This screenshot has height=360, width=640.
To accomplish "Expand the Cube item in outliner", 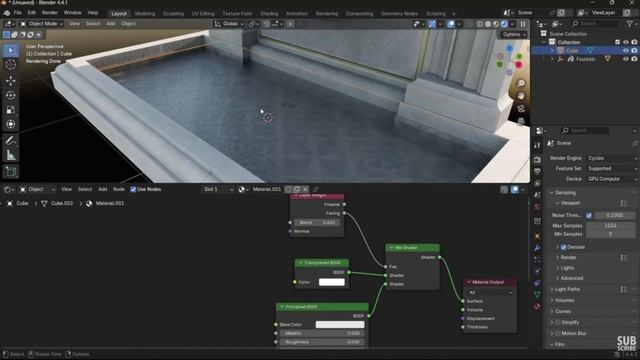I will click(552, 51).
